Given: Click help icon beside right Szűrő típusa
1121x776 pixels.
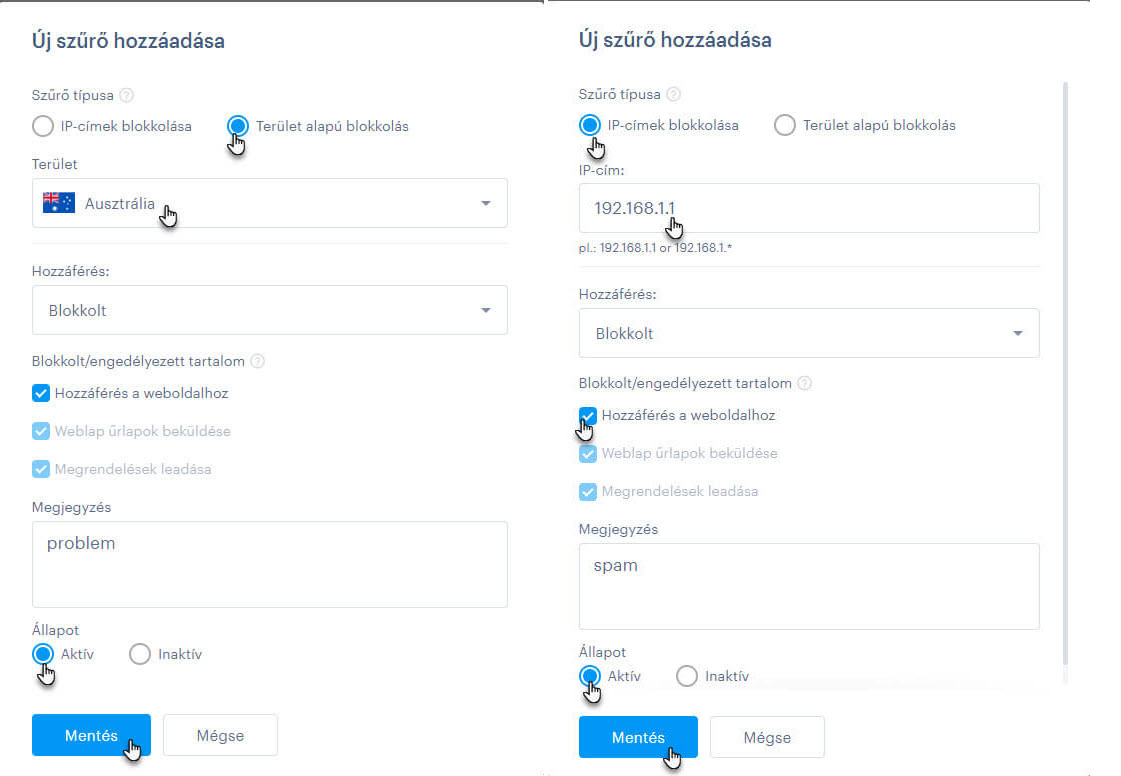Looking at the screenshot, I should [673, 94].
